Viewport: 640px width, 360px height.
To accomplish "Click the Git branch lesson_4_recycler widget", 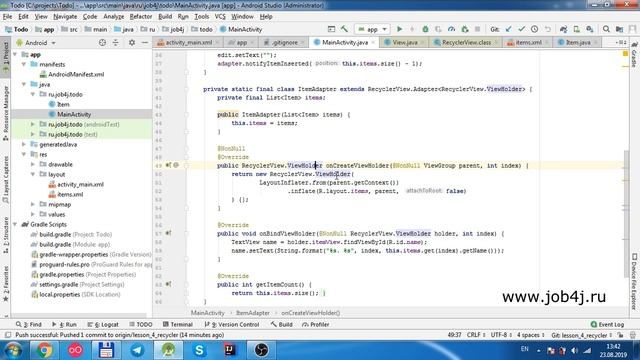I will (582, 335).
